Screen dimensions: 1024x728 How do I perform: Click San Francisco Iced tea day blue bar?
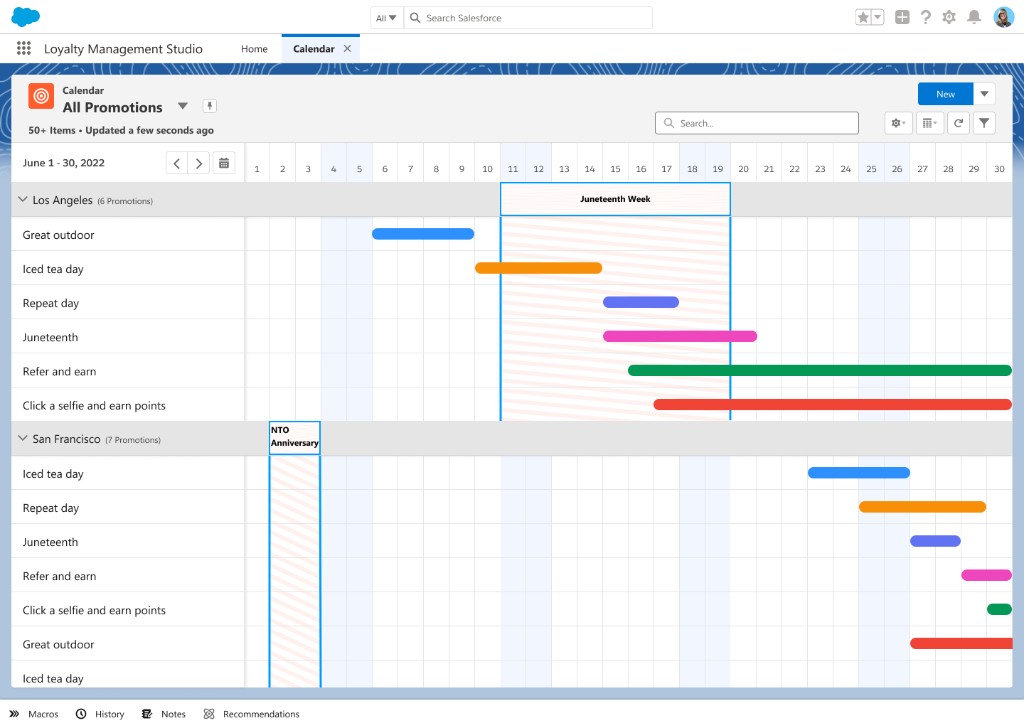859,473
